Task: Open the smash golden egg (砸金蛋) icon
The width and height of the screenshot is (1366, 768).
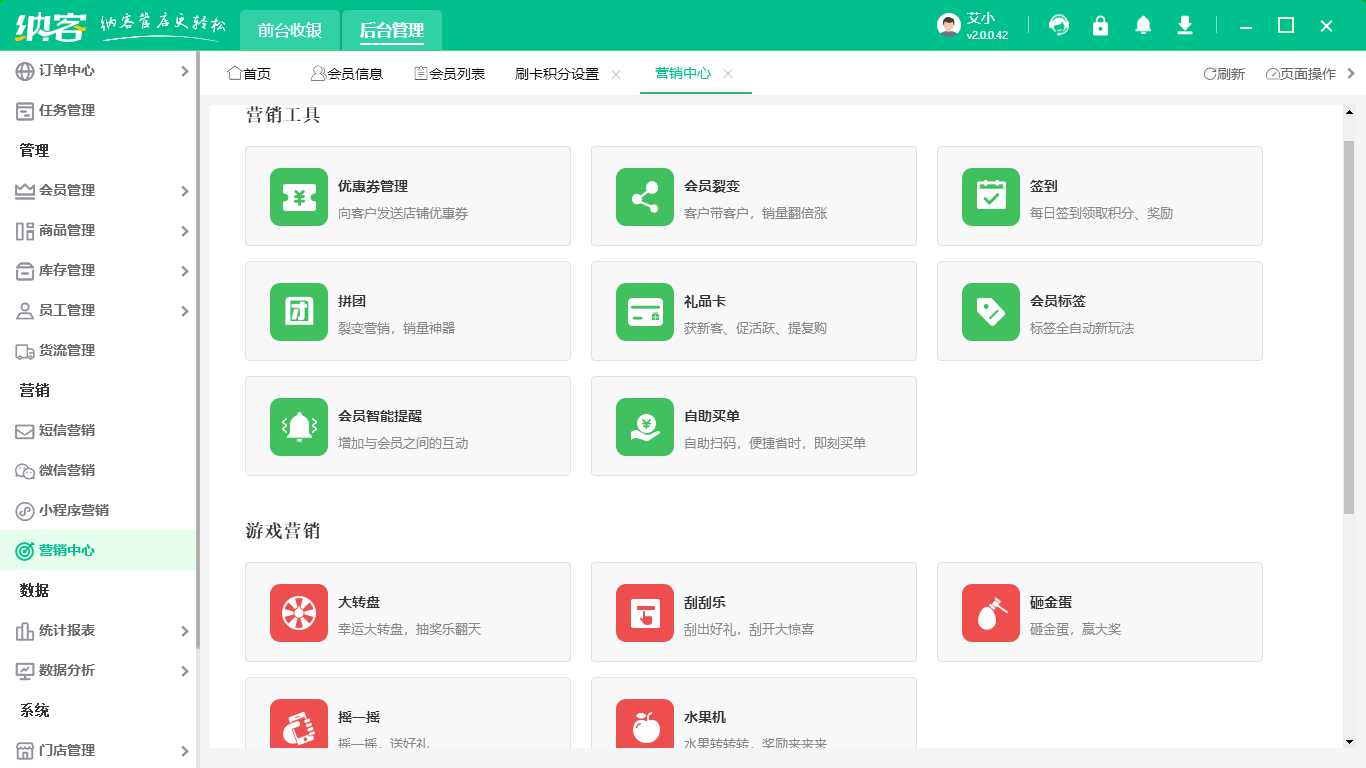Action: 990,613
